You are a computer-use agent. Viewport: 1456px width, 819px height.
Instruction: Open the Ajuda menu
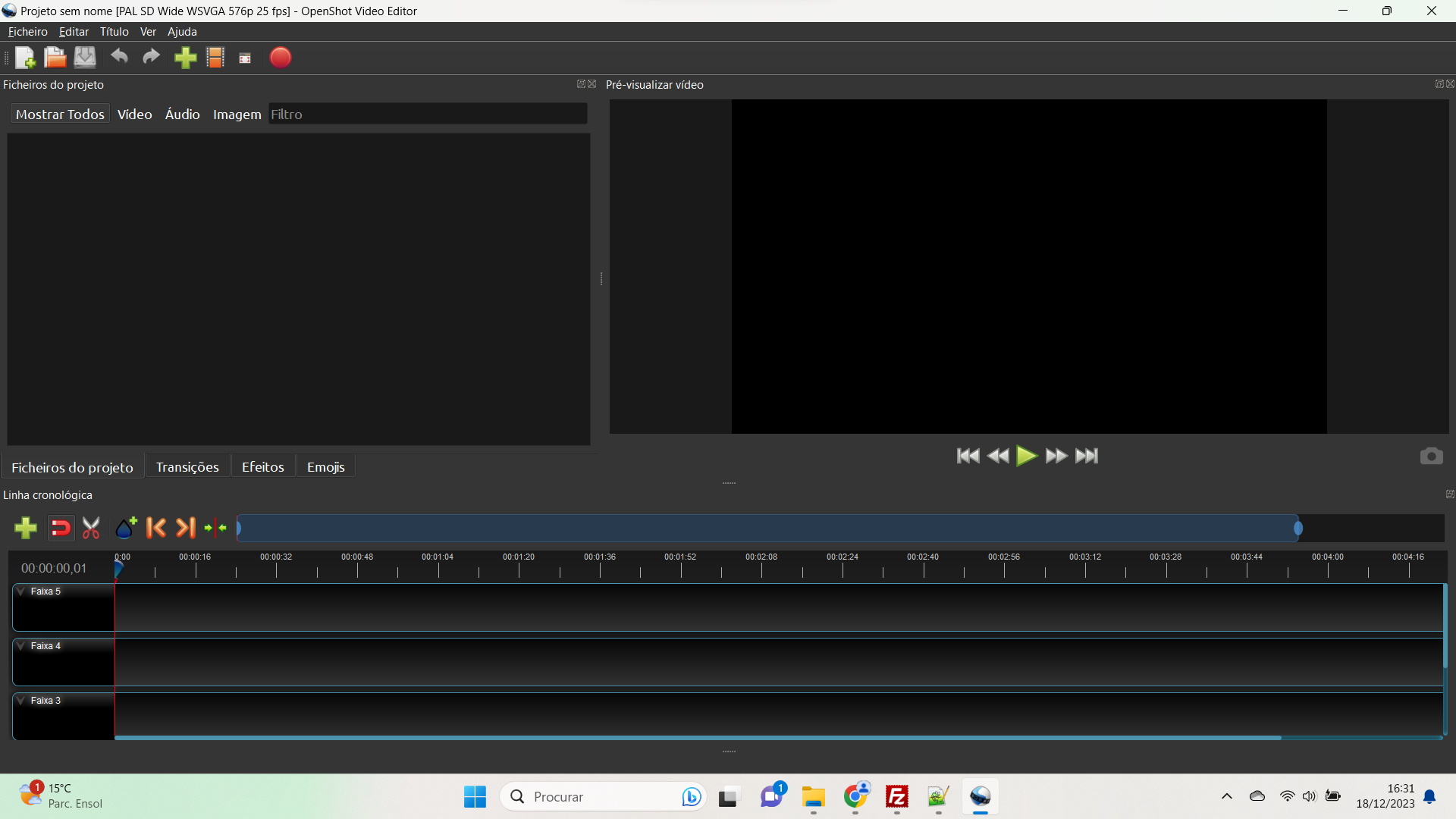(182, 32)
